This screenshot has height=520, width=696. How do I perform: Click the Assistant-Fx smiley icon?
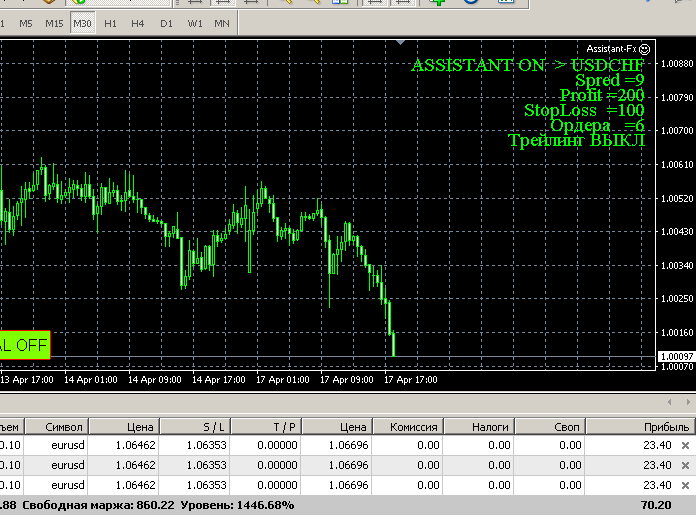[x=645, y=48]
